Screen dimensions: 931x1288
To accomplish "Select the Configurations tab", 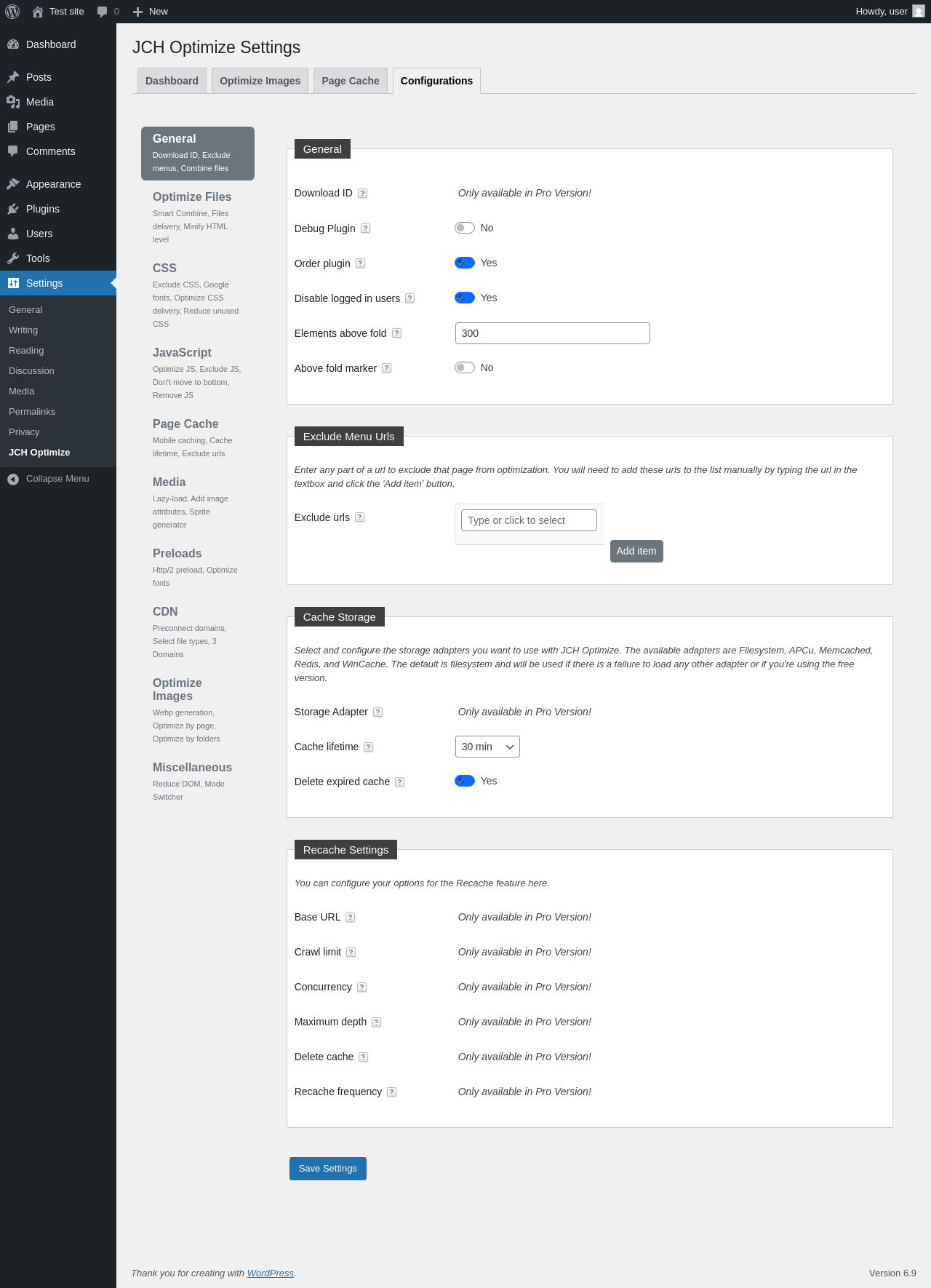I will click(x=436, y=81).
